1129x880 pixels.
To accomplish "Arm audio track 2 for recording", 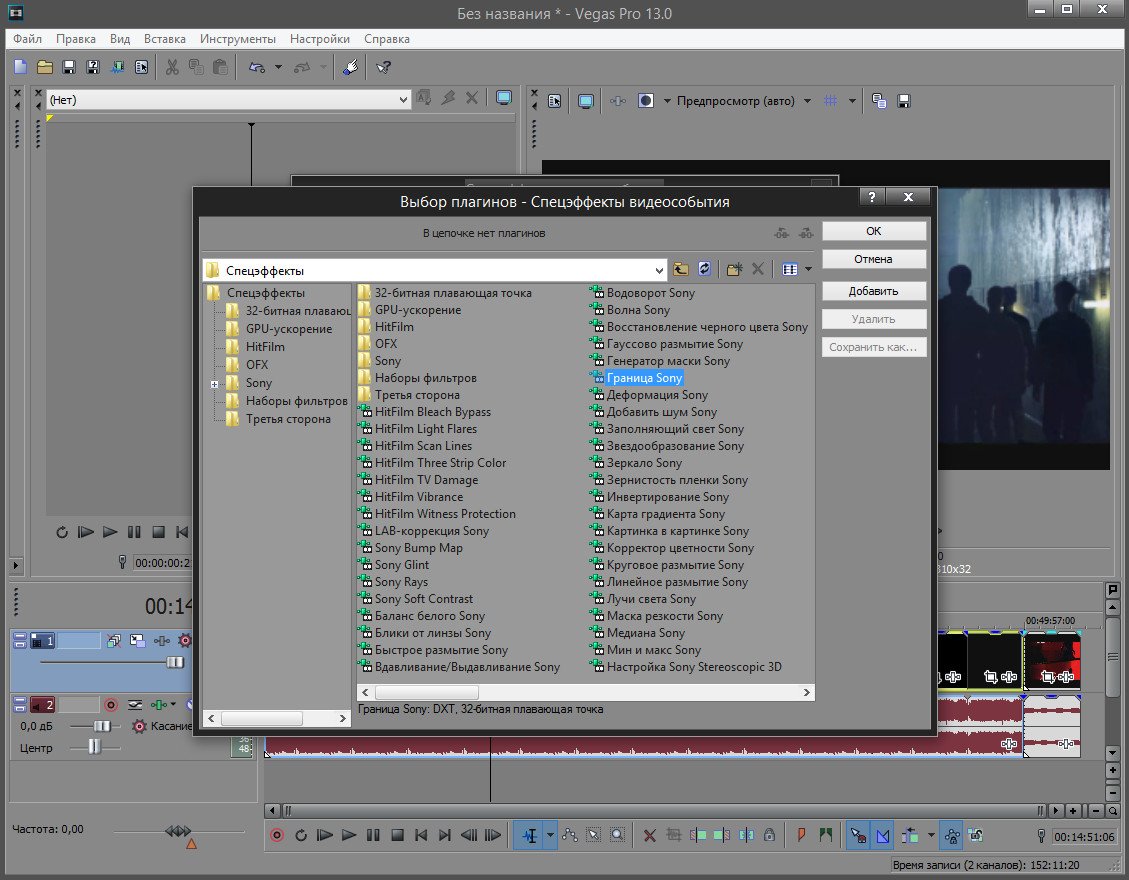I will pyautogui.click(x=111, y=705).
